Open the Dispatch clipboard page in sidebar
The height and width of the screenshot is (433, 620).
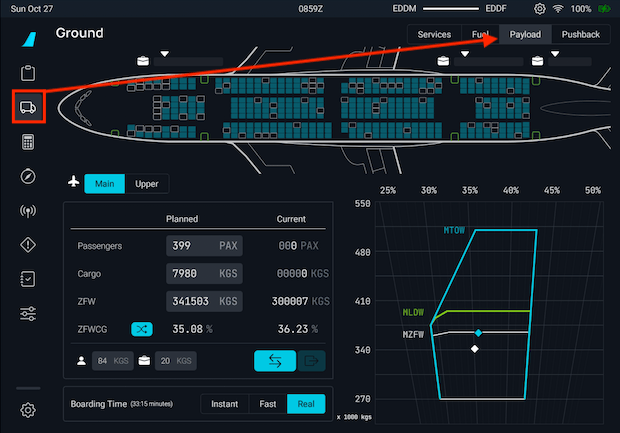(x=28, y=73)
